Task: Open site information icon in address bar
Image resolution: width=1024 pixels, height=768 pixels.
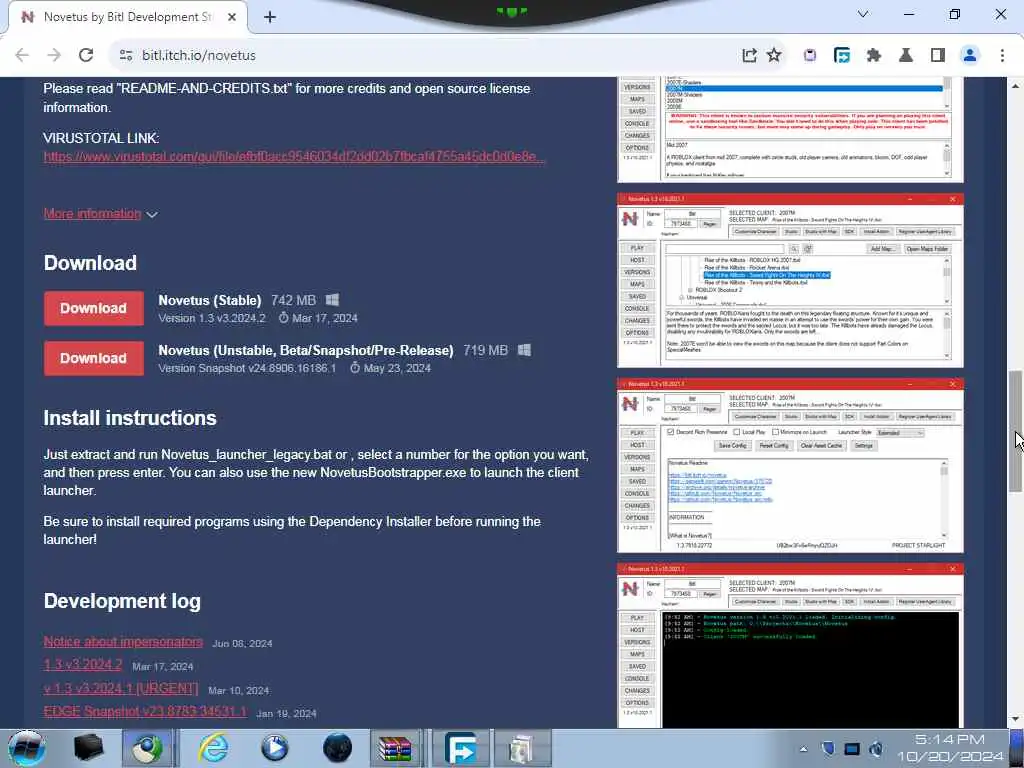Action: [126, 56]
